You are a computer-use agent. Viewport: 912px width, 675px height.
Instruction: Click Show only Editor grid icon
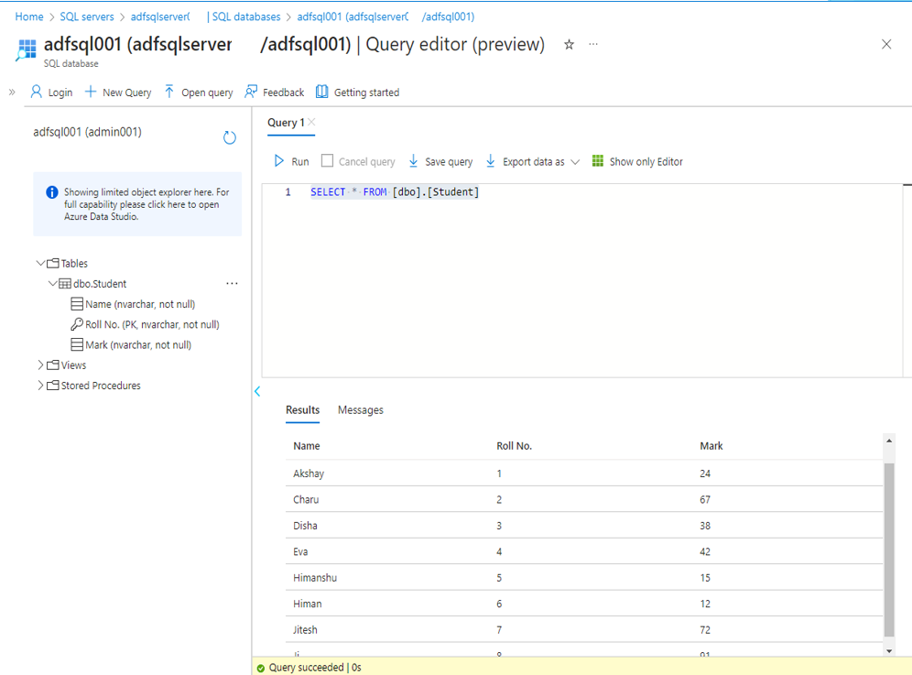point(598,161)
